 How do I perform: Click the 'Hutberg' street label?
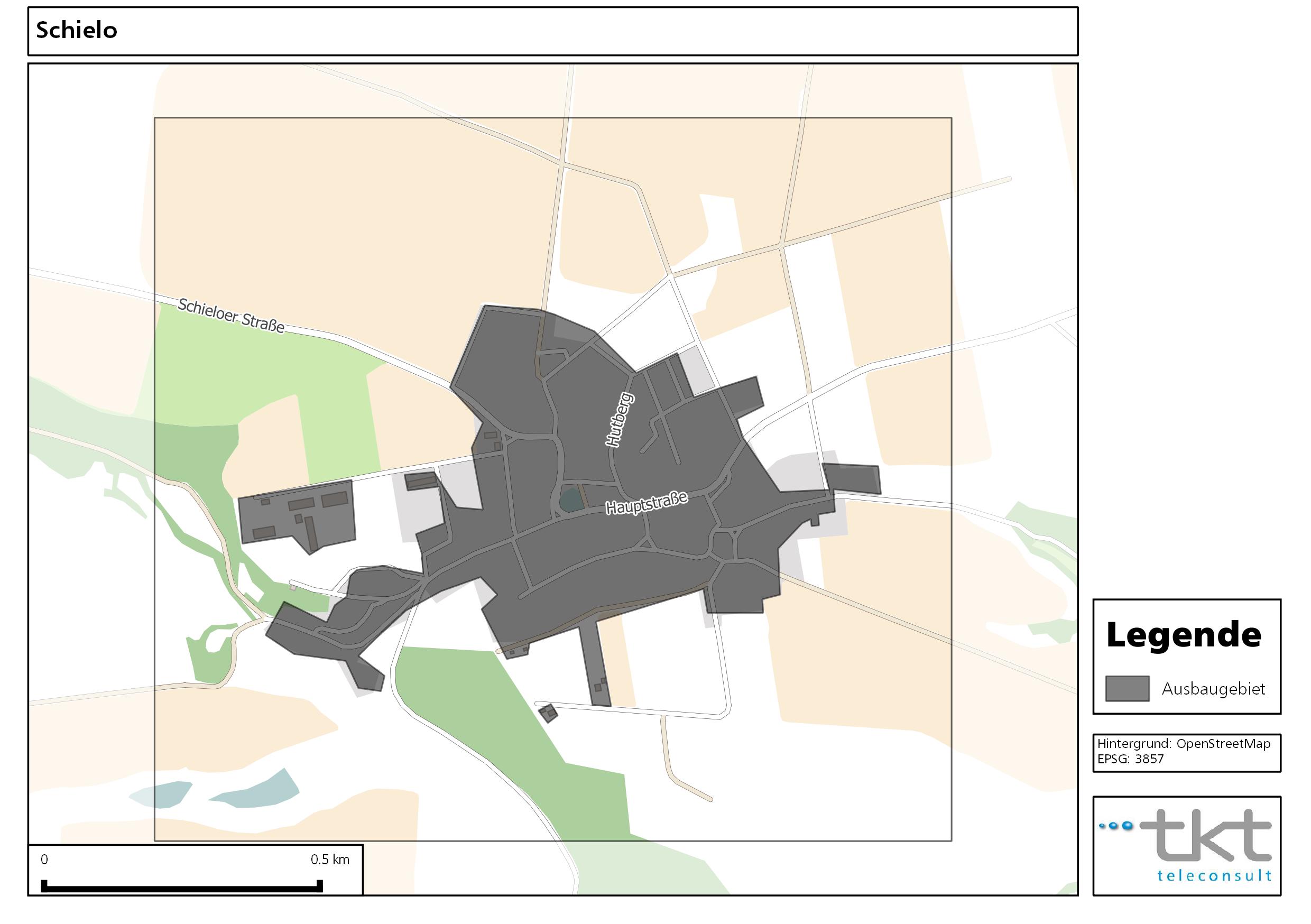620,419
